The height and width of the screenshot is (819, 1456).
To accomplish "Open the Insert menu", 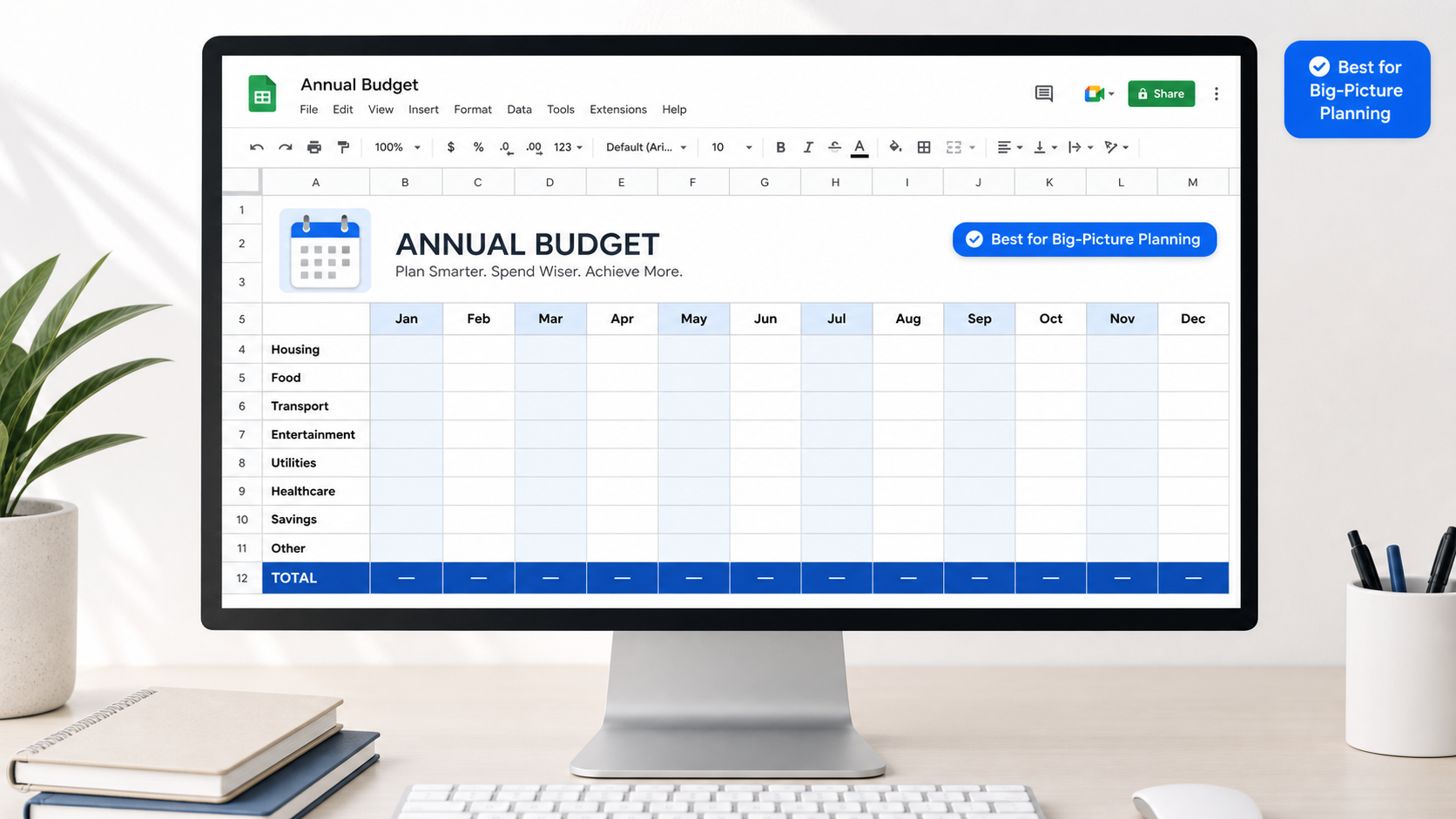I will point(423,110).
